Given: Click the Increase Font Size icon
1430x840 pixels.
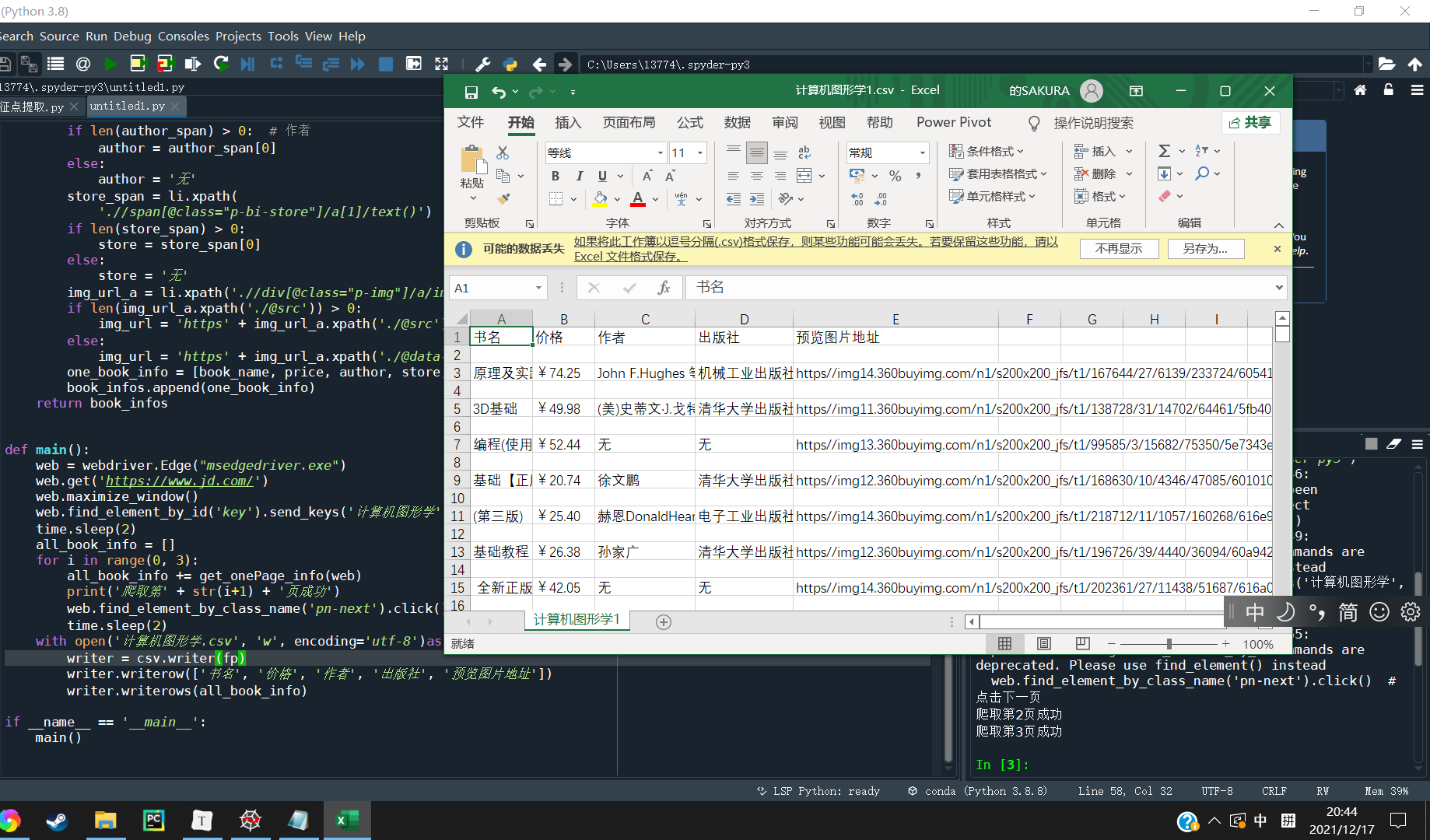Looking at the screenshot, I should (x=647, y=176).
